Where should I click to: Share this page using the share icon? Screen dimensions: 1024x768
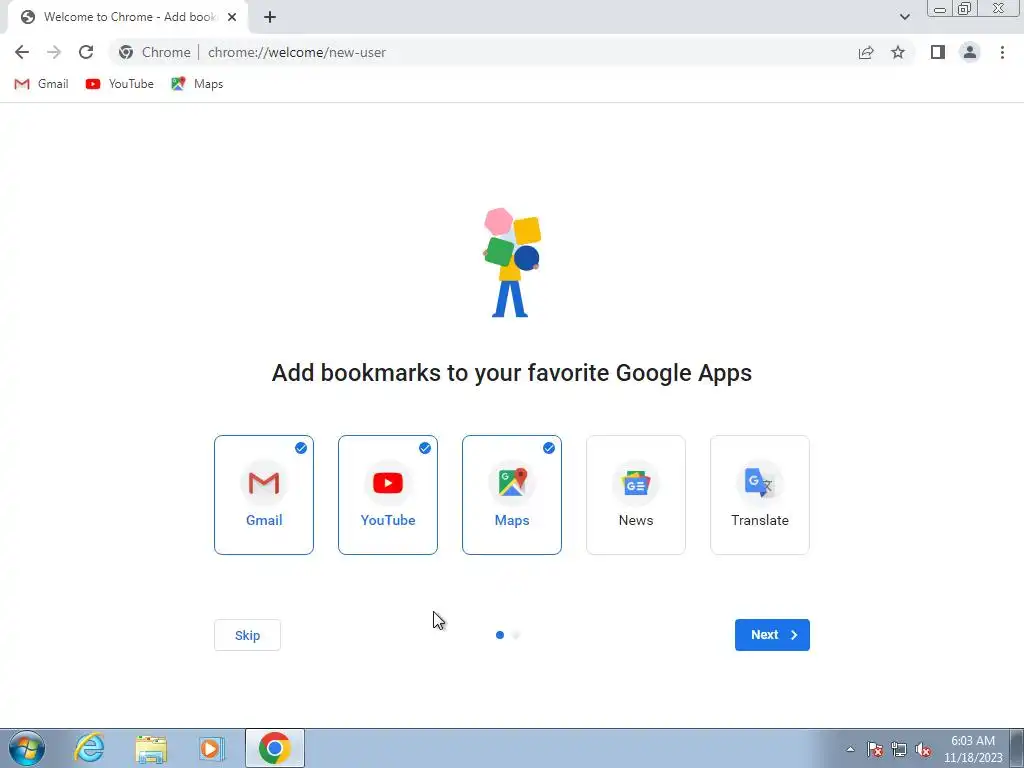pyautogui.click(x=866, y=52)
